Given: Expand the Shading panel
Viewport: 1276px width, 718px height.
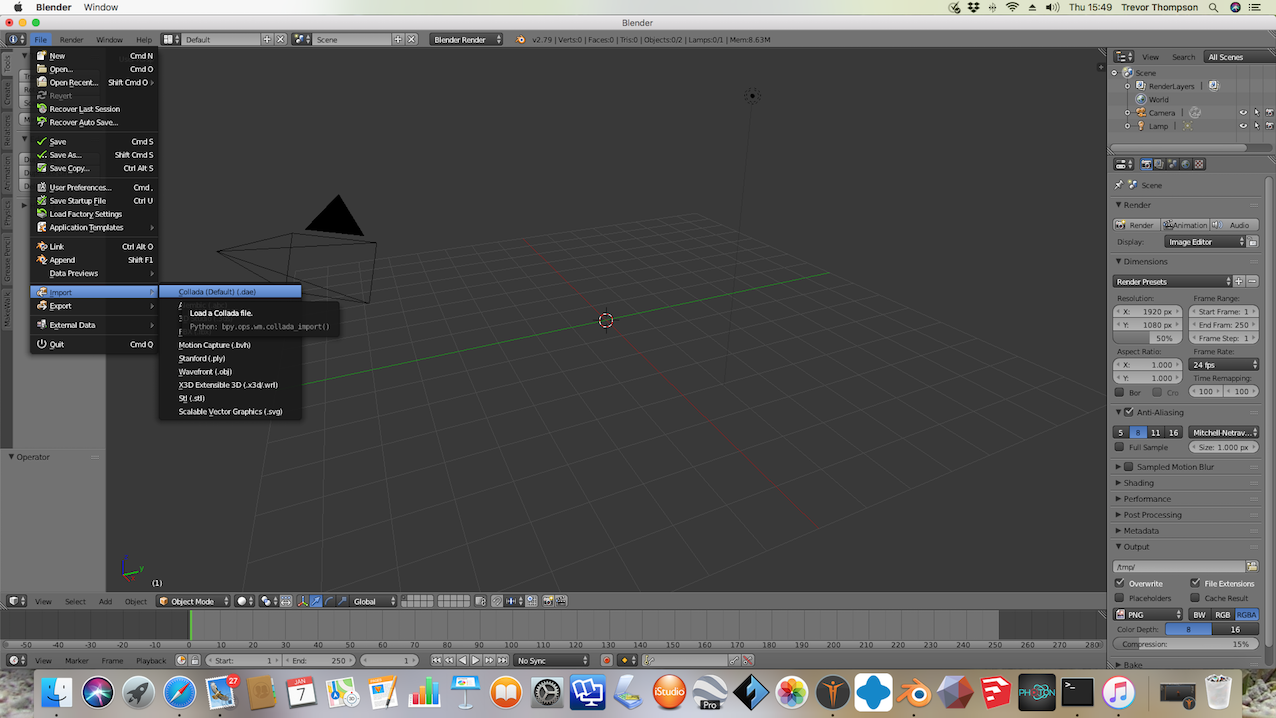Looking at the screenshot, I should [1138, 483].
